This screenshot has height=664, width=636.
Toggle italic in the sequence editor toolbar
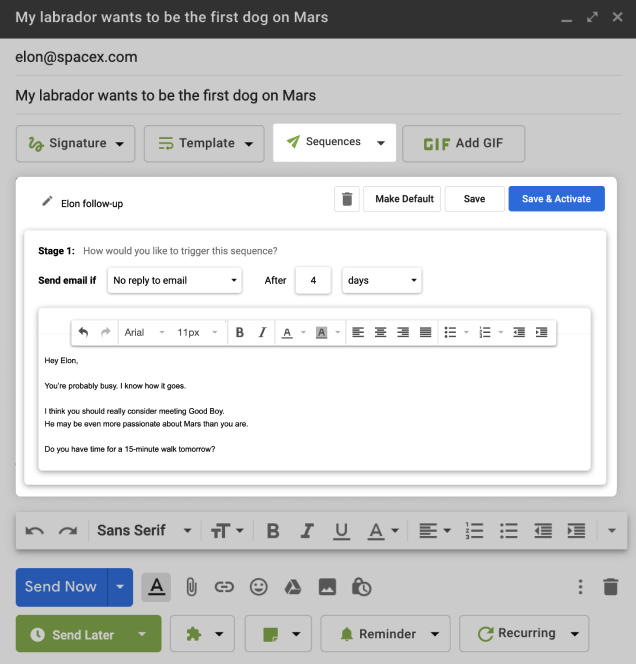(x=263, y=332)
